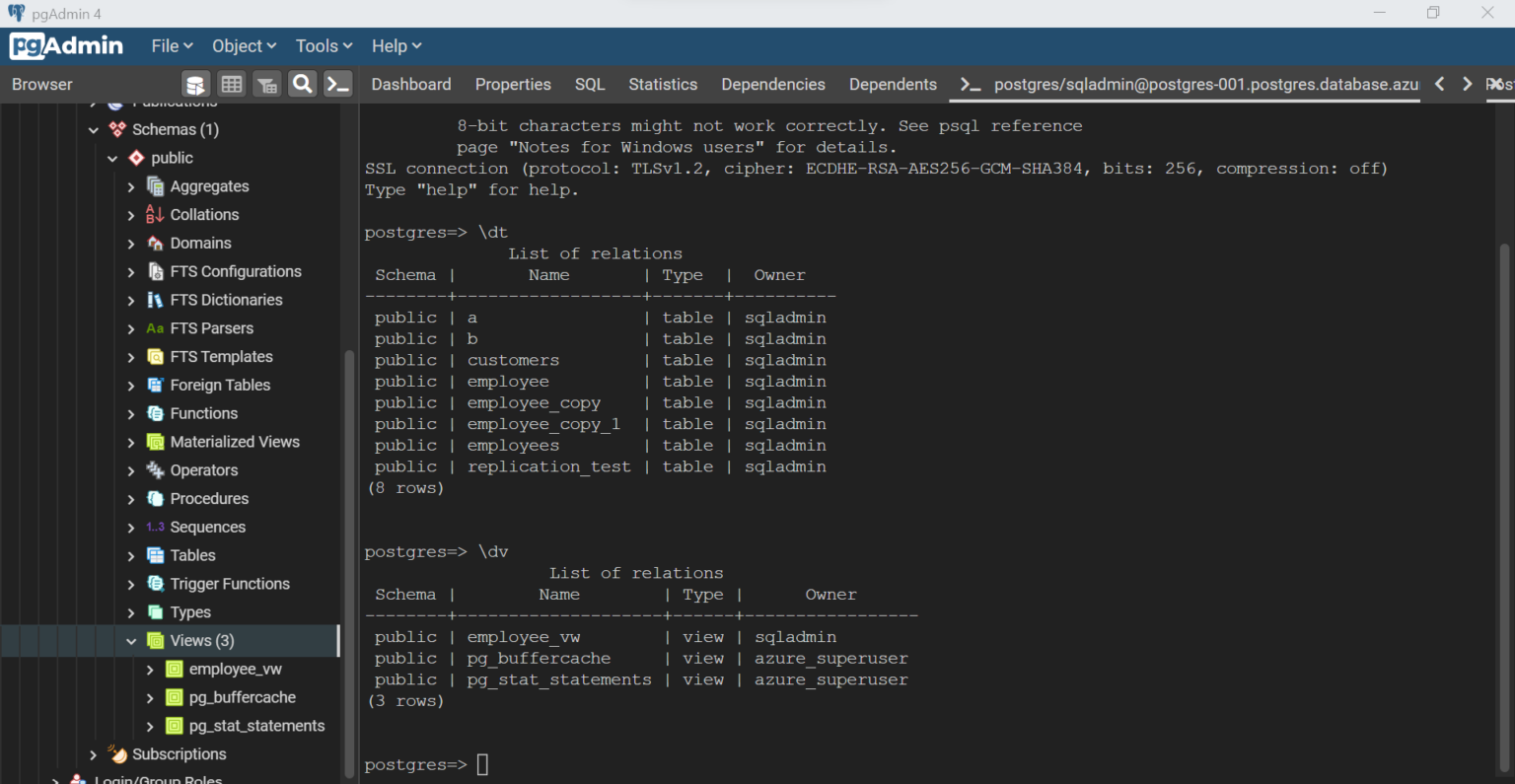Click the psql terminal input prompt

pos(481,764)
